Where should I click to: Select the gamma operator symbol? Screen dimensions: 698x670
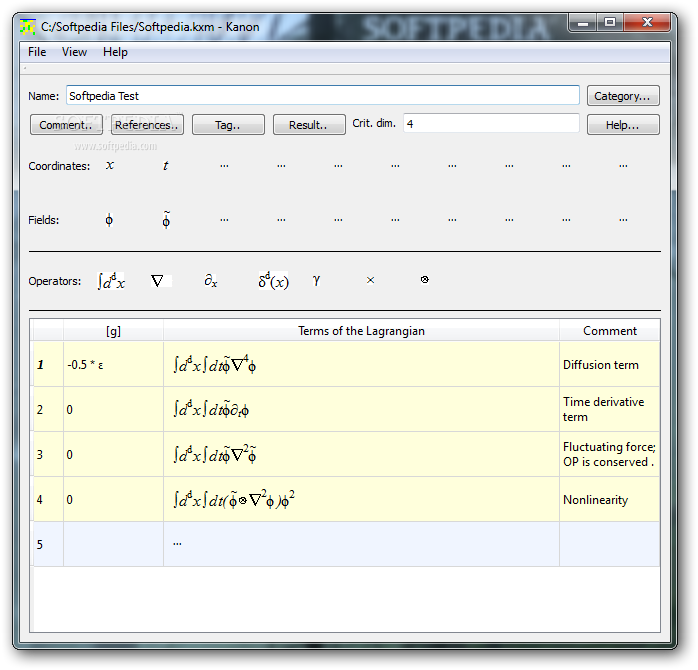coord(316,280)
